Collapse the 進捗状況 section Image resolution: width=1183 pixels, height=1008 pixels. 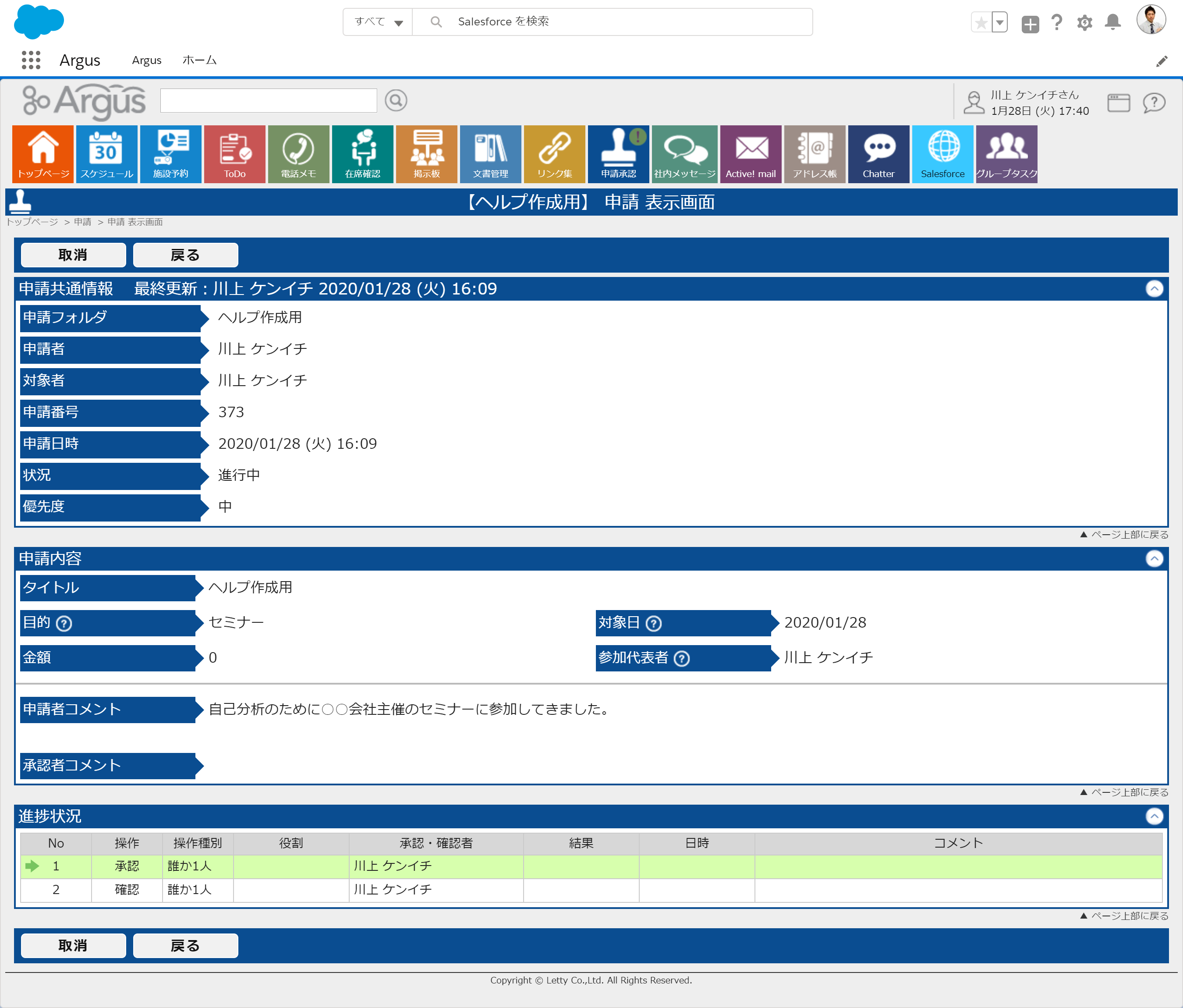click(1155, 816)
